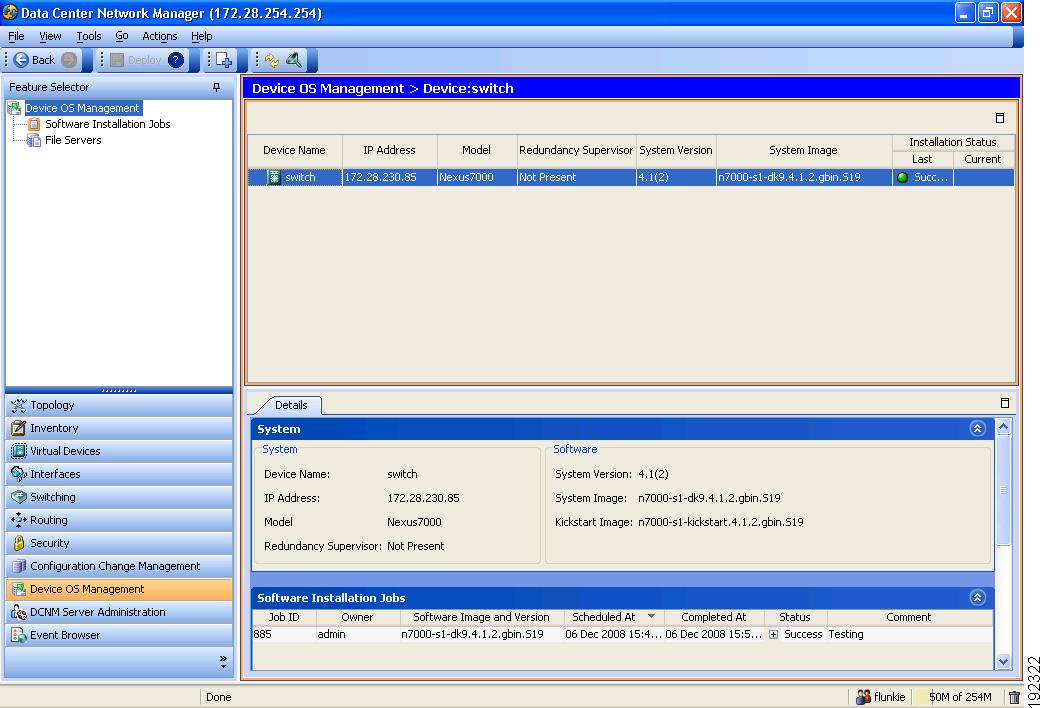Click the filter toolbar icon
The height and width of the screenshot is (708, 1044).
coord(295,59)
